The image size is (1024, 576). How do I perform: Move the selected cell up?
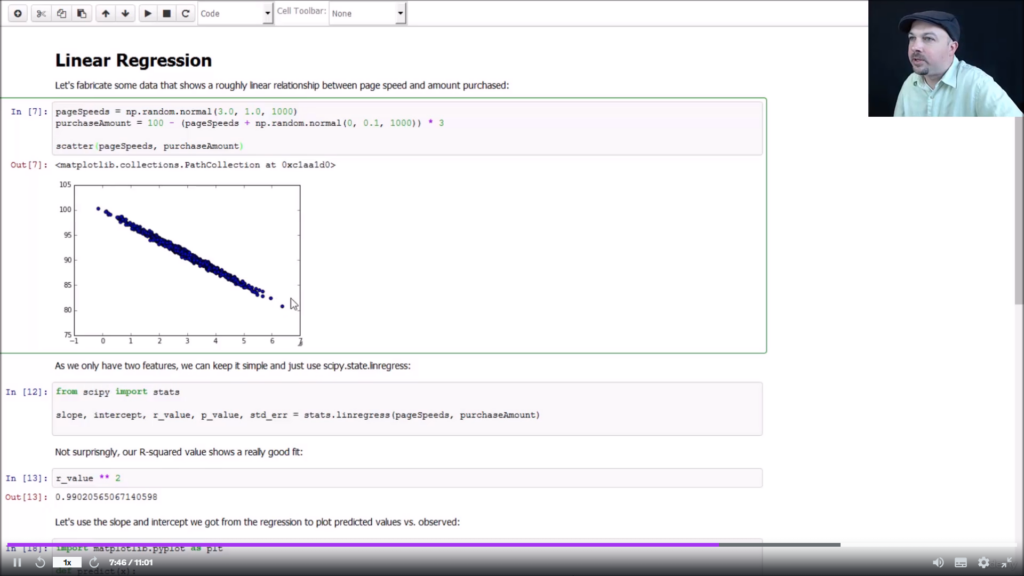pos(105,13)
